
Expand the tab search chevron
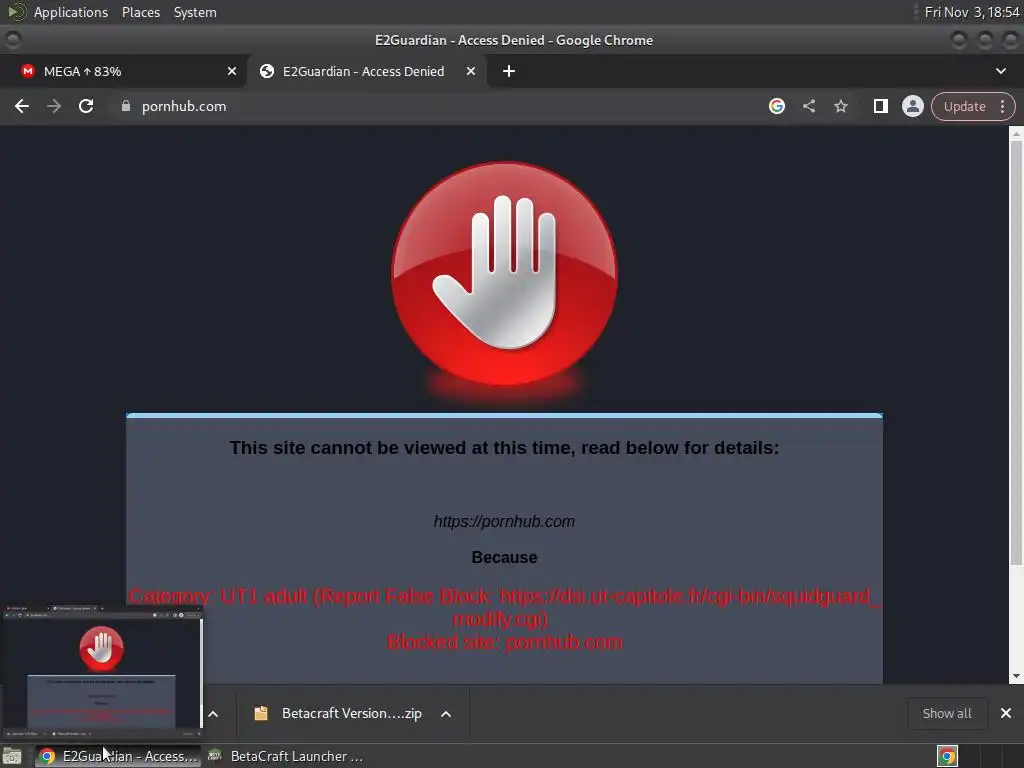tap(1000, 71)
